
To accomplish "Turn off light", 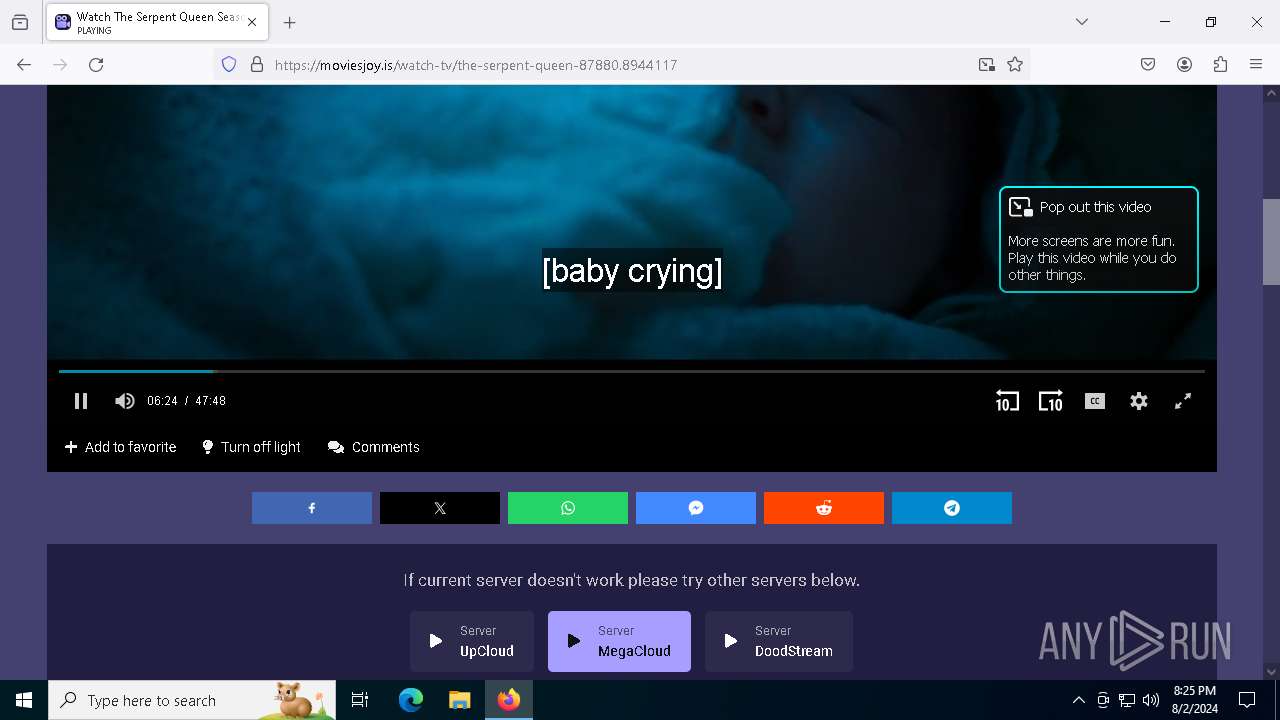I will pos(251,447).
